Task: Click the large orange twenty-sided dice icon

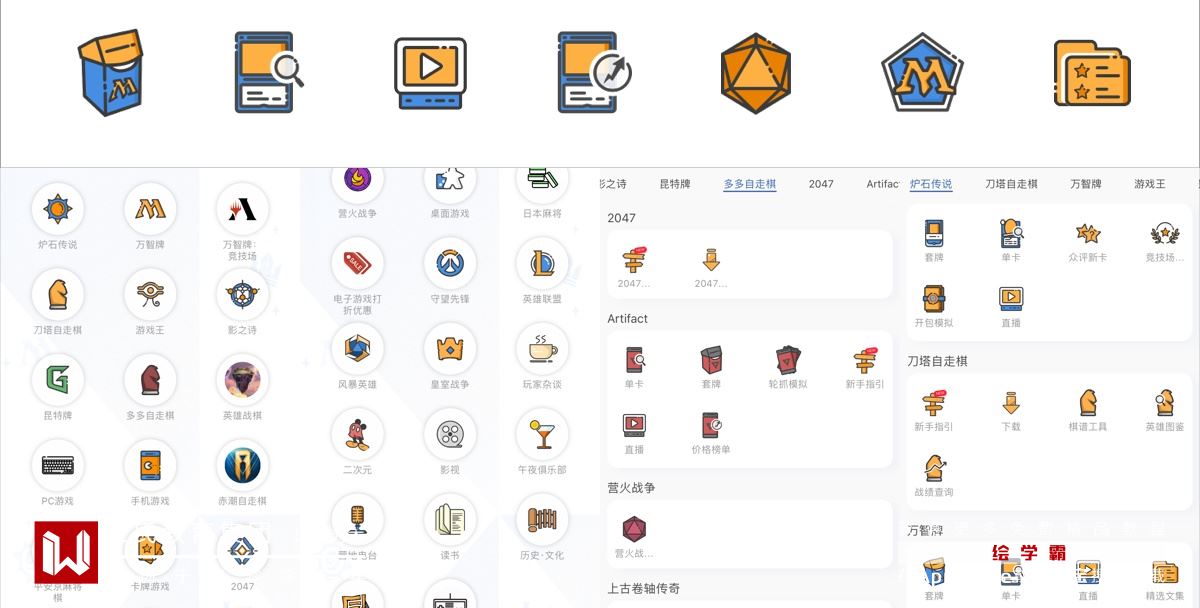Action: [x=755, y=73]
